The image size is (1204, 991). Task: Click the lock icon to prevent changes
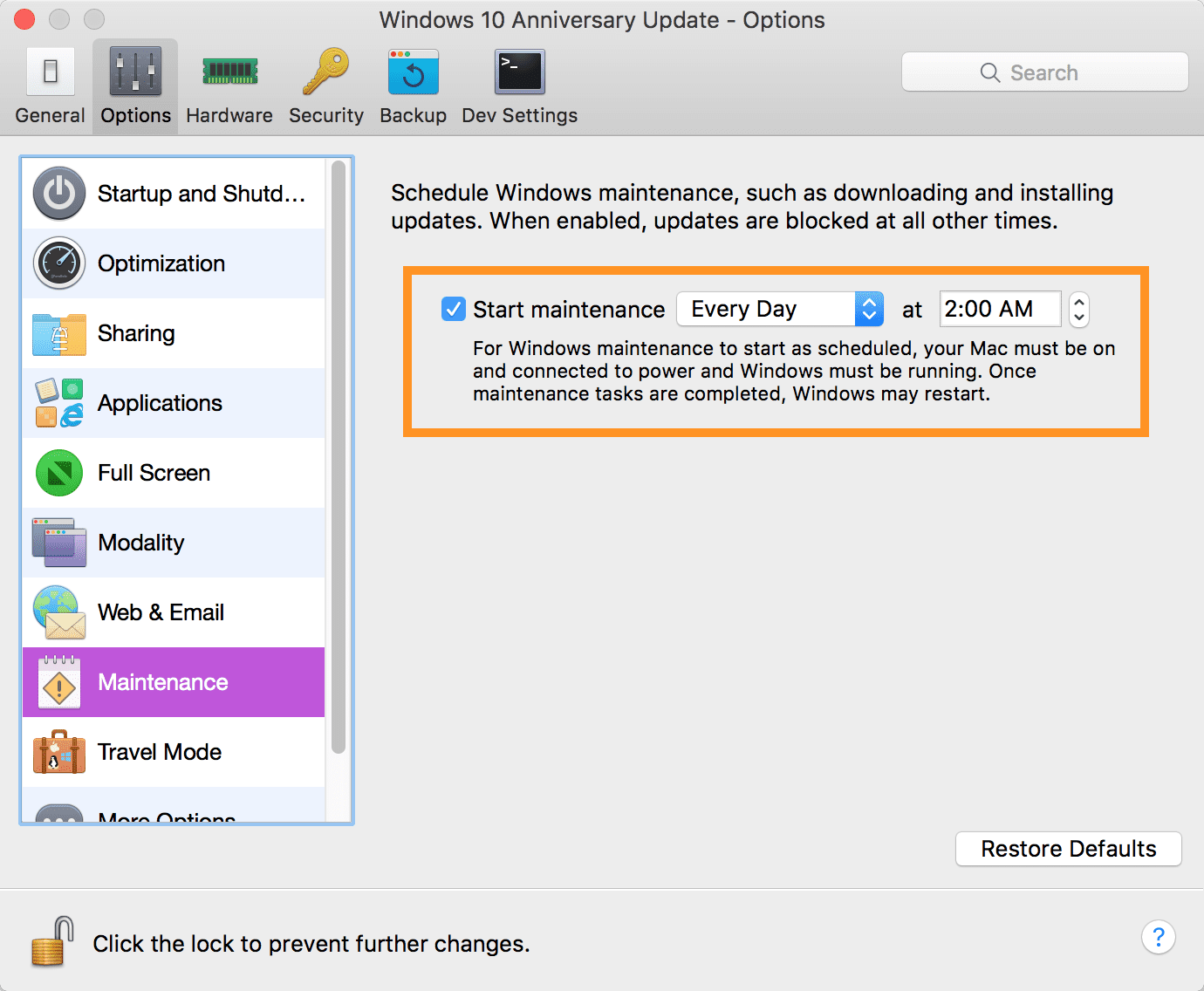coord(52,942)
